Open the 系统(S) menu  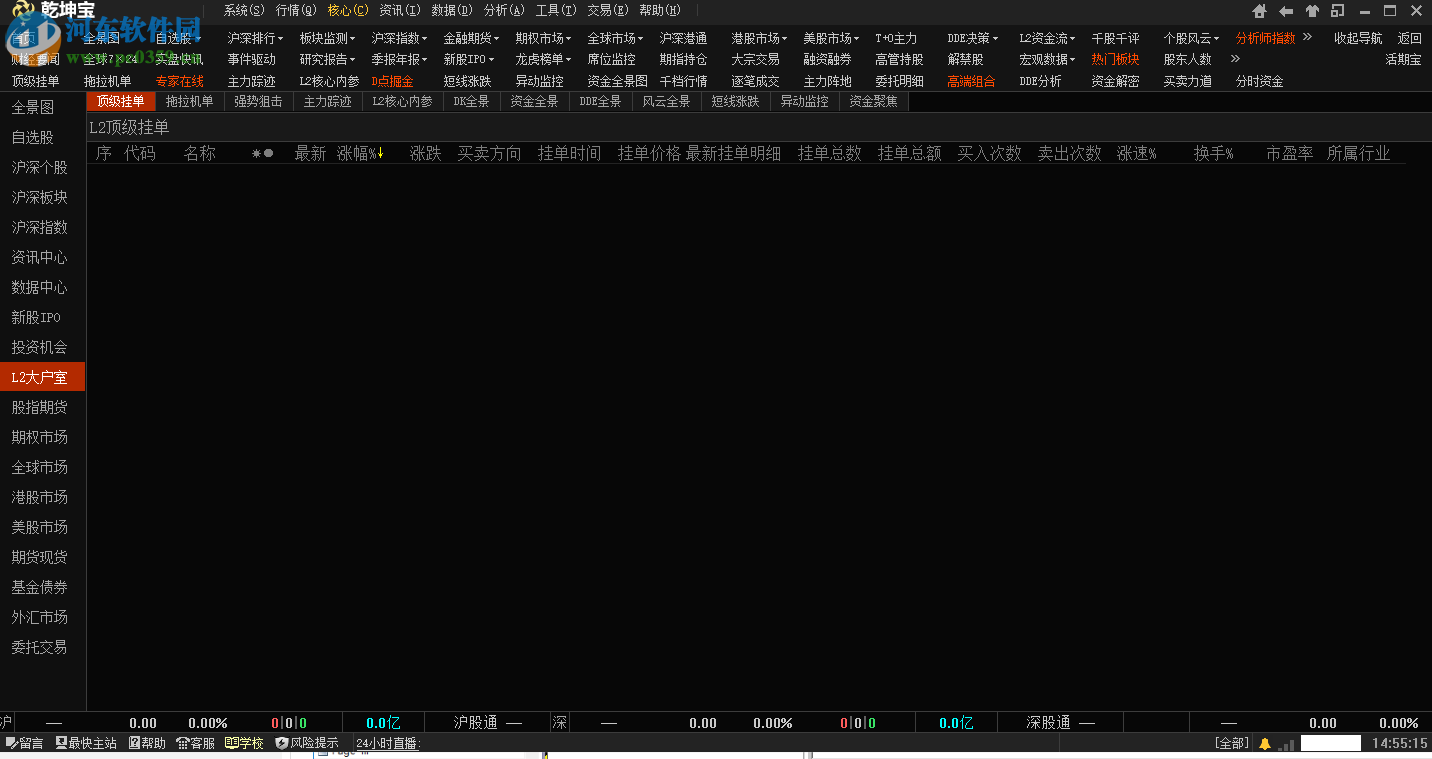click(x=242, y=9)
